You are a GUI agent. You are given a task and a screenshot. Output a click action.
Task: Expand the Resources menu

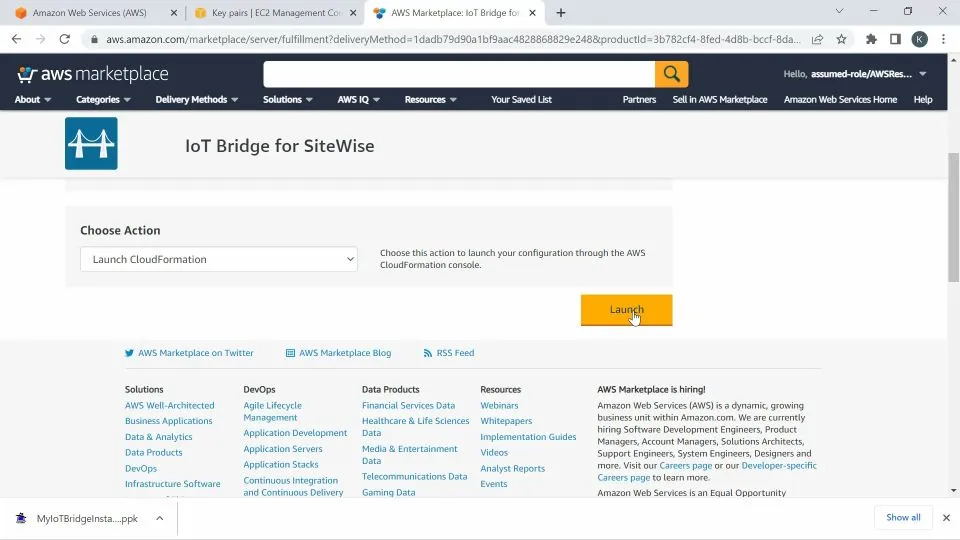430,99
